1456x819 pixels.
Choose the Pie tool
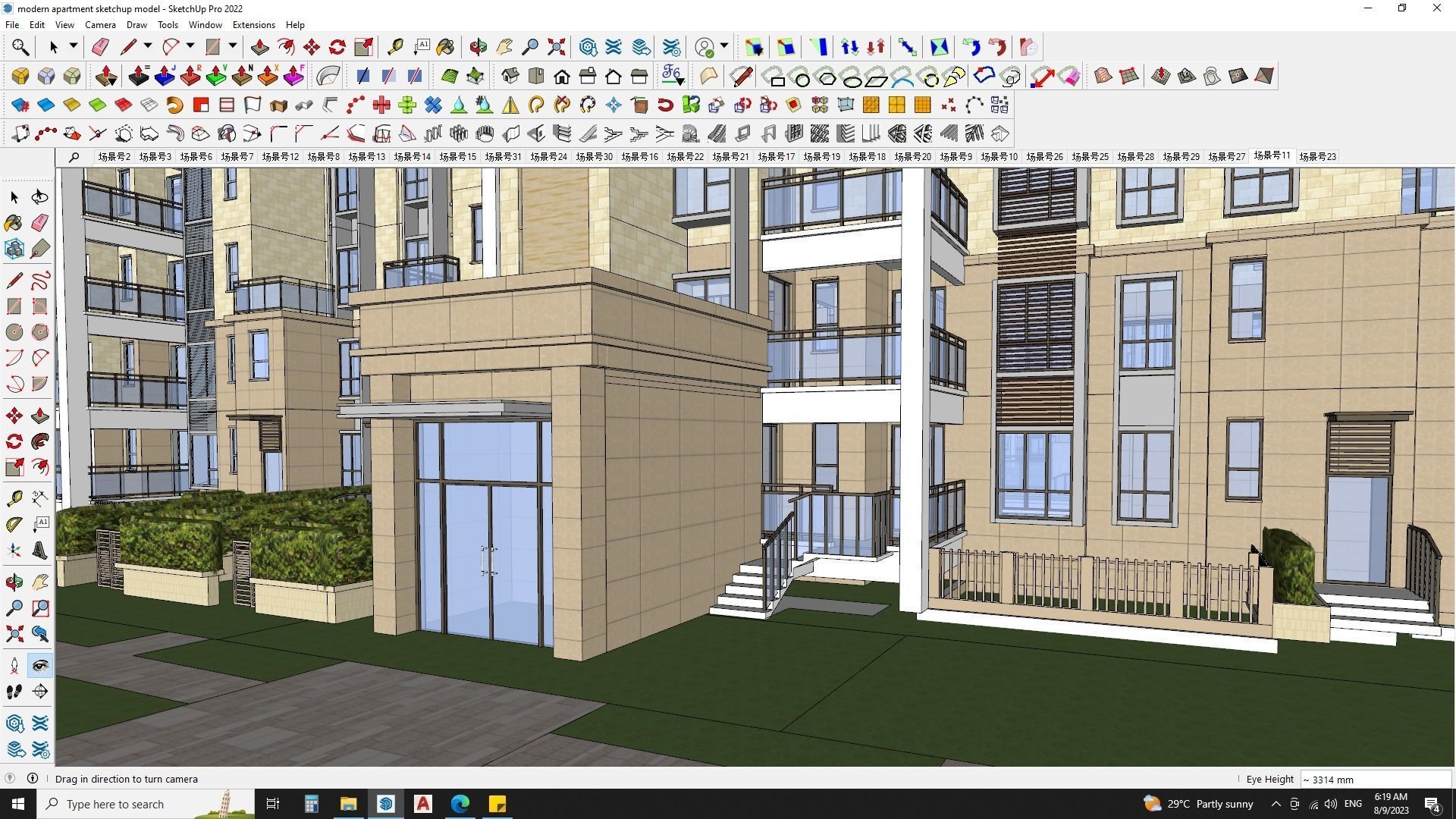[39, 384]
